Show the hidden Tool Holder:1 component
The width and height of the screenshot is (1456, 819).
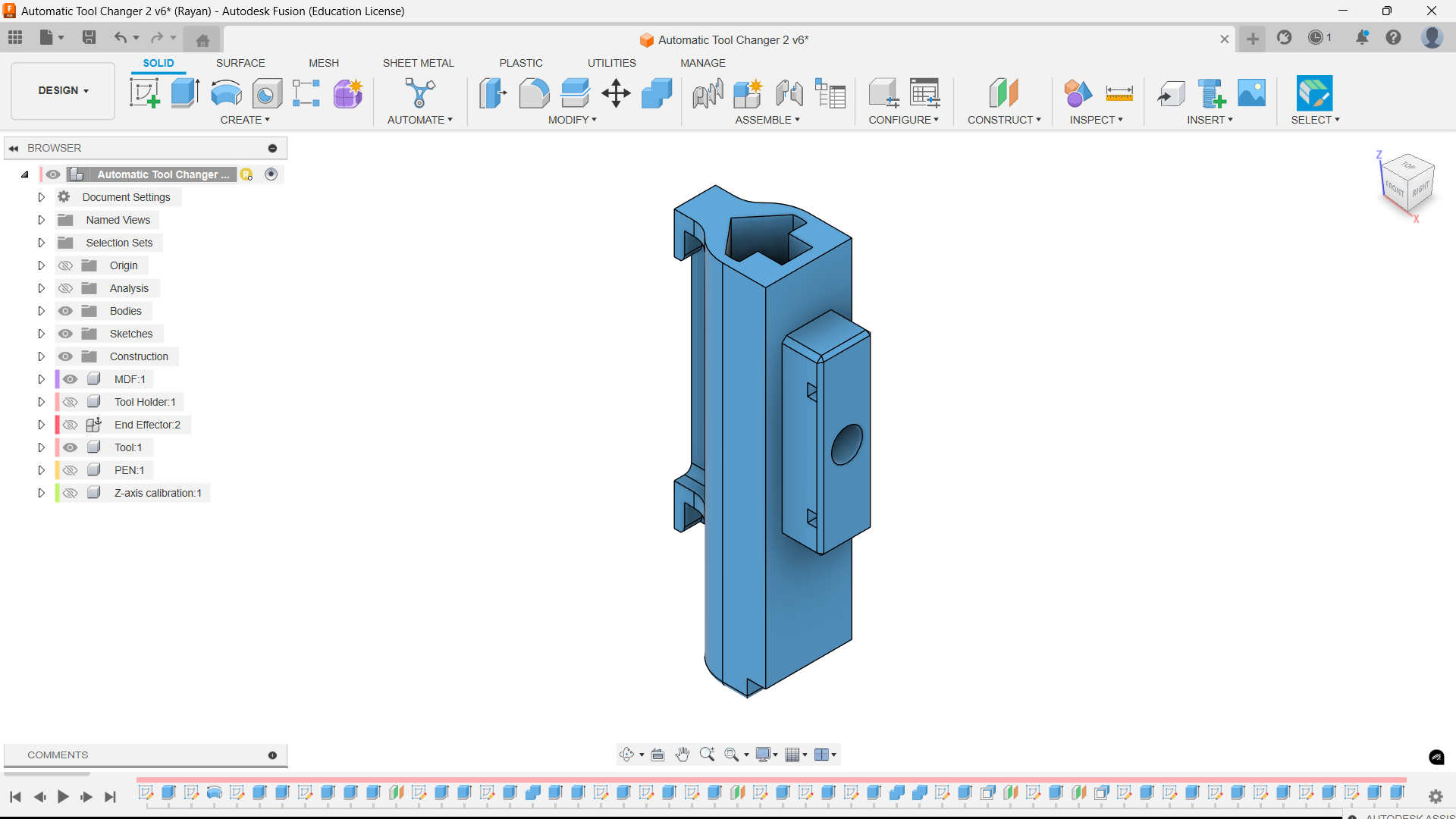[x=71, y=402]
